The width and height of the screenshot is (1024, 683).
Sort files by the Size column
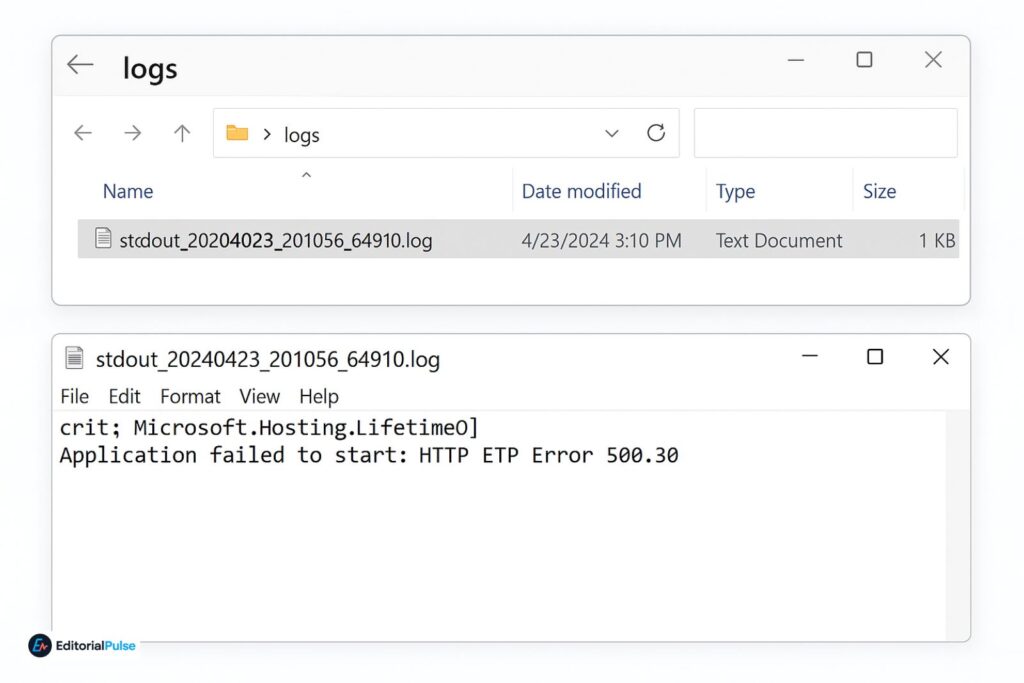[878, 191]
